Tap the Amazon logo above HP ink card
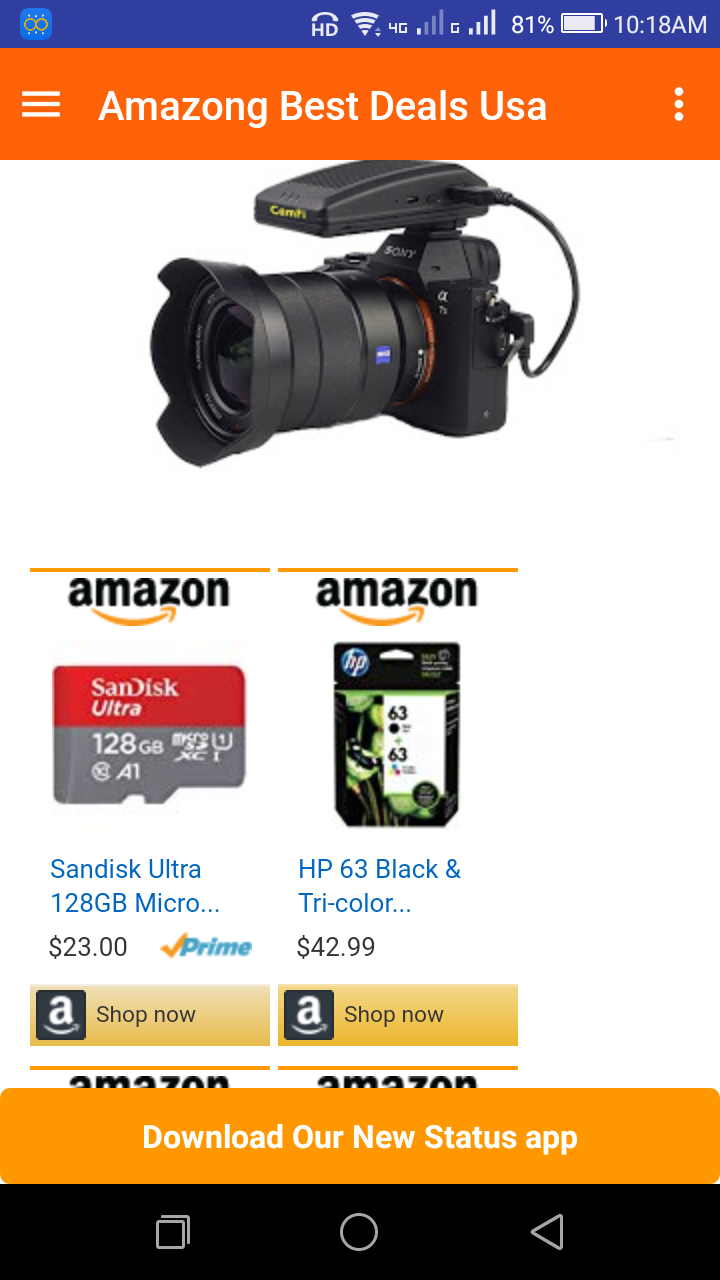720x1280 pixels. (x=397, y=600)
